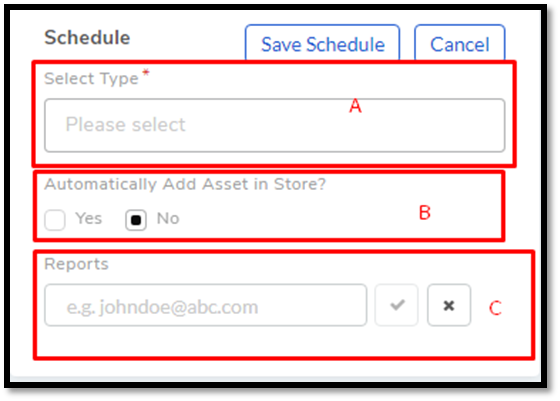Cancel the schedule form
The image size is (560, 401).
(x=460, y=43)
